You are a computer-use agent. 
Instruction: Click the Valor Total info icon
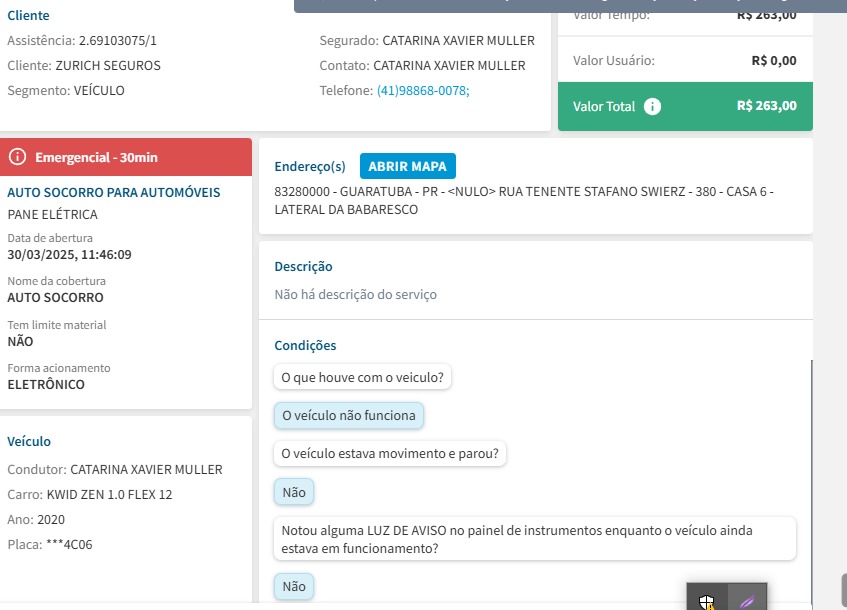point(653,106)
